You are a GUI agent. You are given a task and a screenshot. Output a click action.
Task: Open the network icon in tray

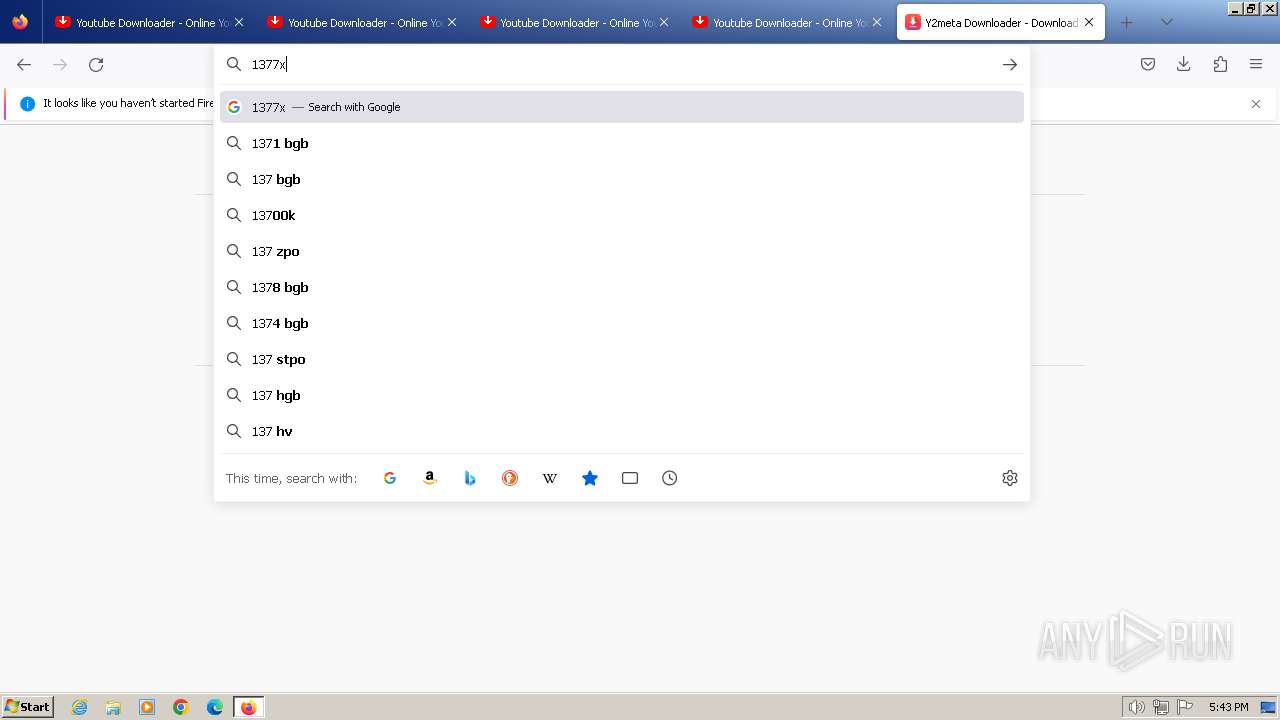point(1161,707)
